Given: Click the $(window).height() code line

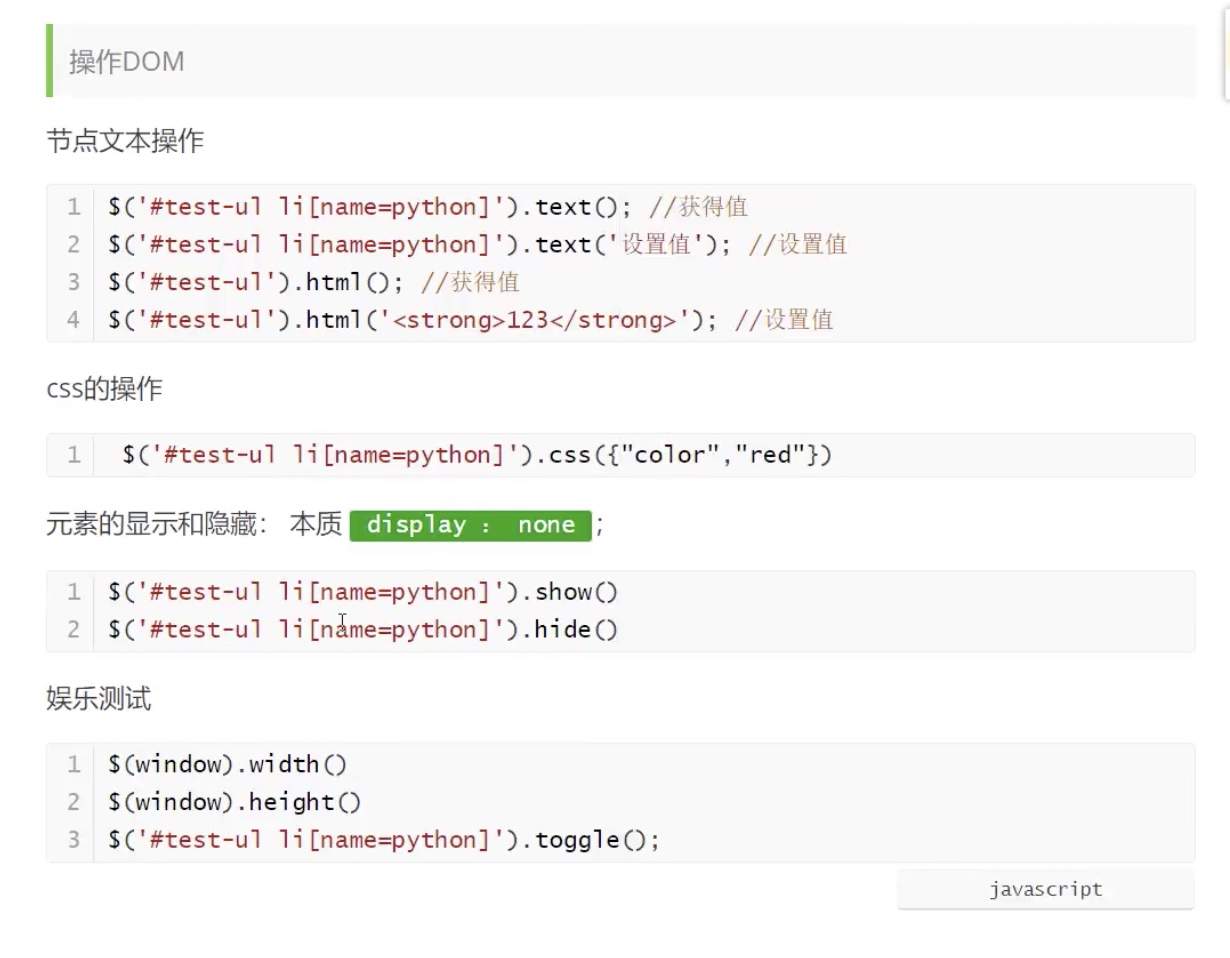Looking at the screenshot, I should point(235,802).
